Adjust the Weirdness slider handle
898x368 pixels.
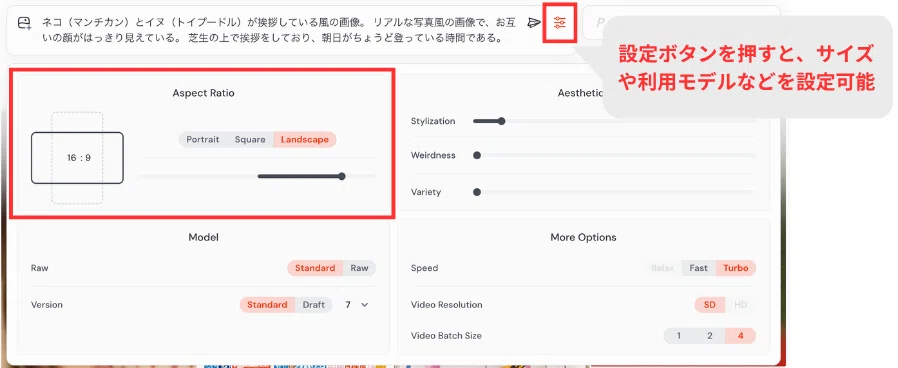pos(476,156)
